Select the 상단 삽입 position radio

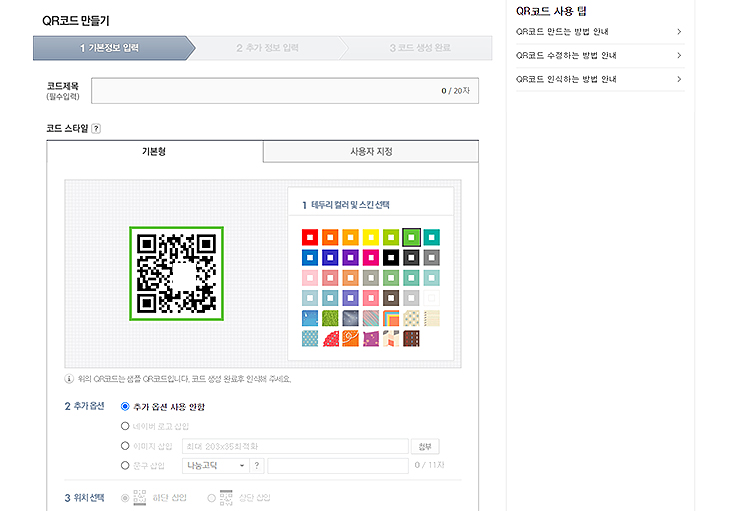pyautogui.click(x=211, y=498)
